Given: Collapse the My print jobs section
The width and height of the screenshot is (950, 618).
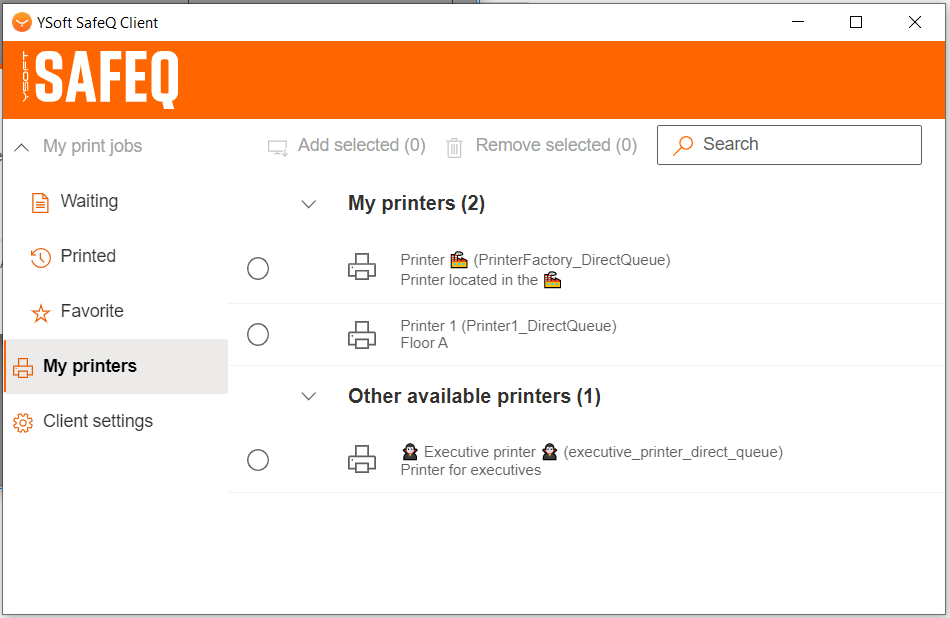Looking at the screenshot, I should tap(22, 147).
